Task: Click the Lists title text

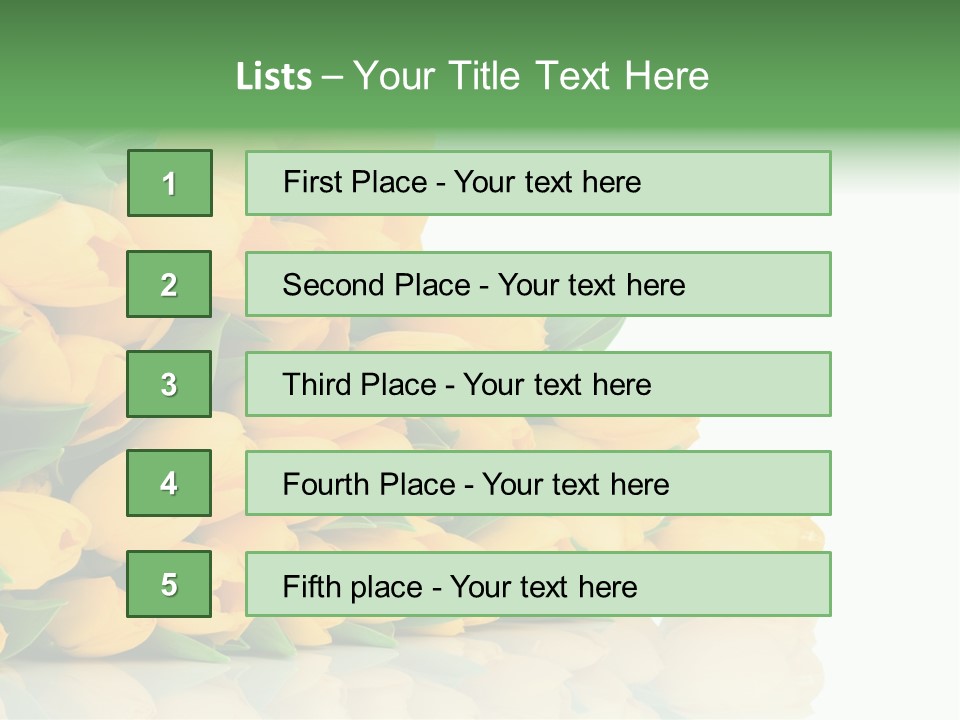Action: click(472, 76)
